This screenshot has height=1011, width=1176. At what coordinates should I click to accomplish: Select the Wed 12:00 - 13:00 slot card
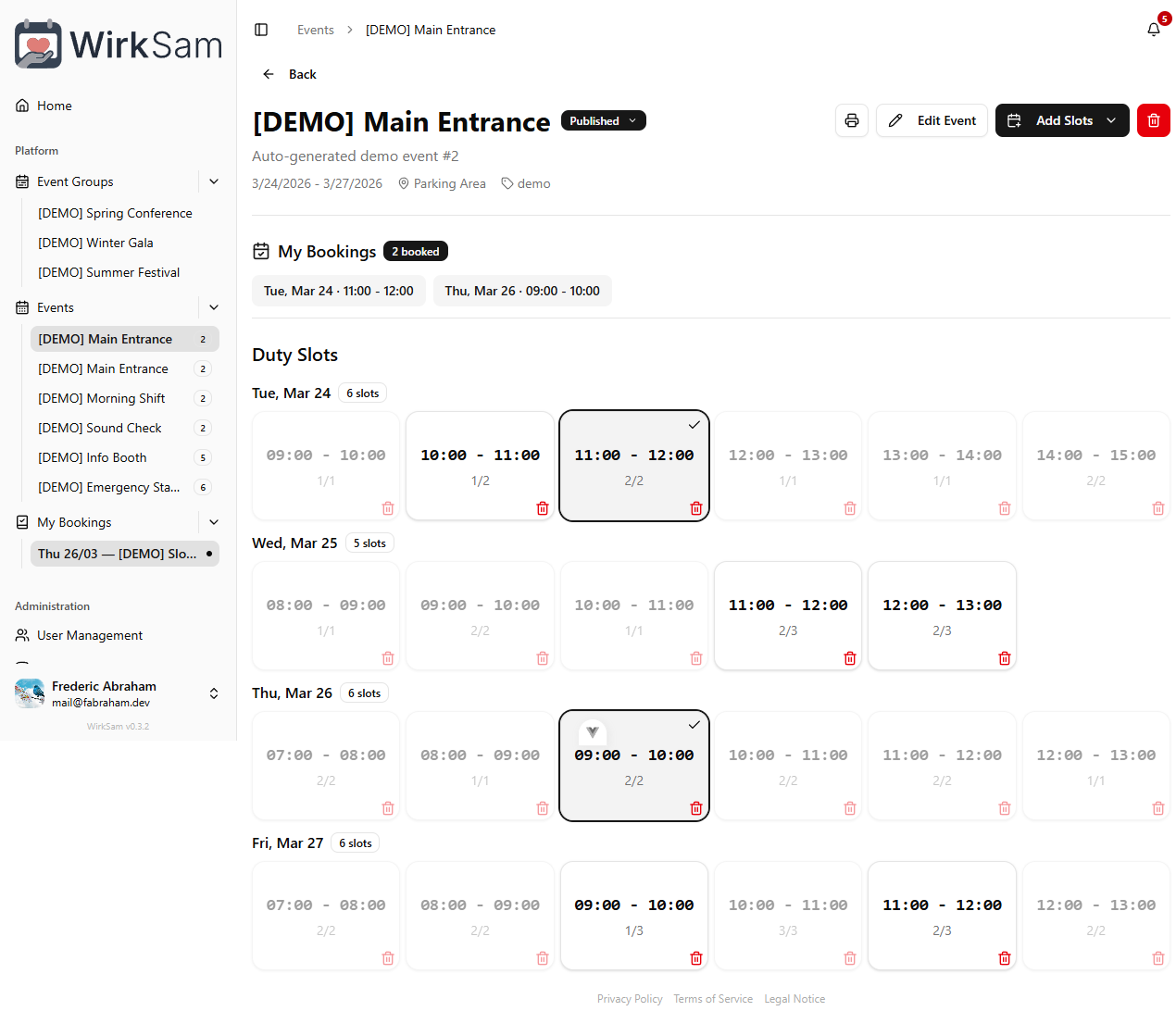click(942, 616)
